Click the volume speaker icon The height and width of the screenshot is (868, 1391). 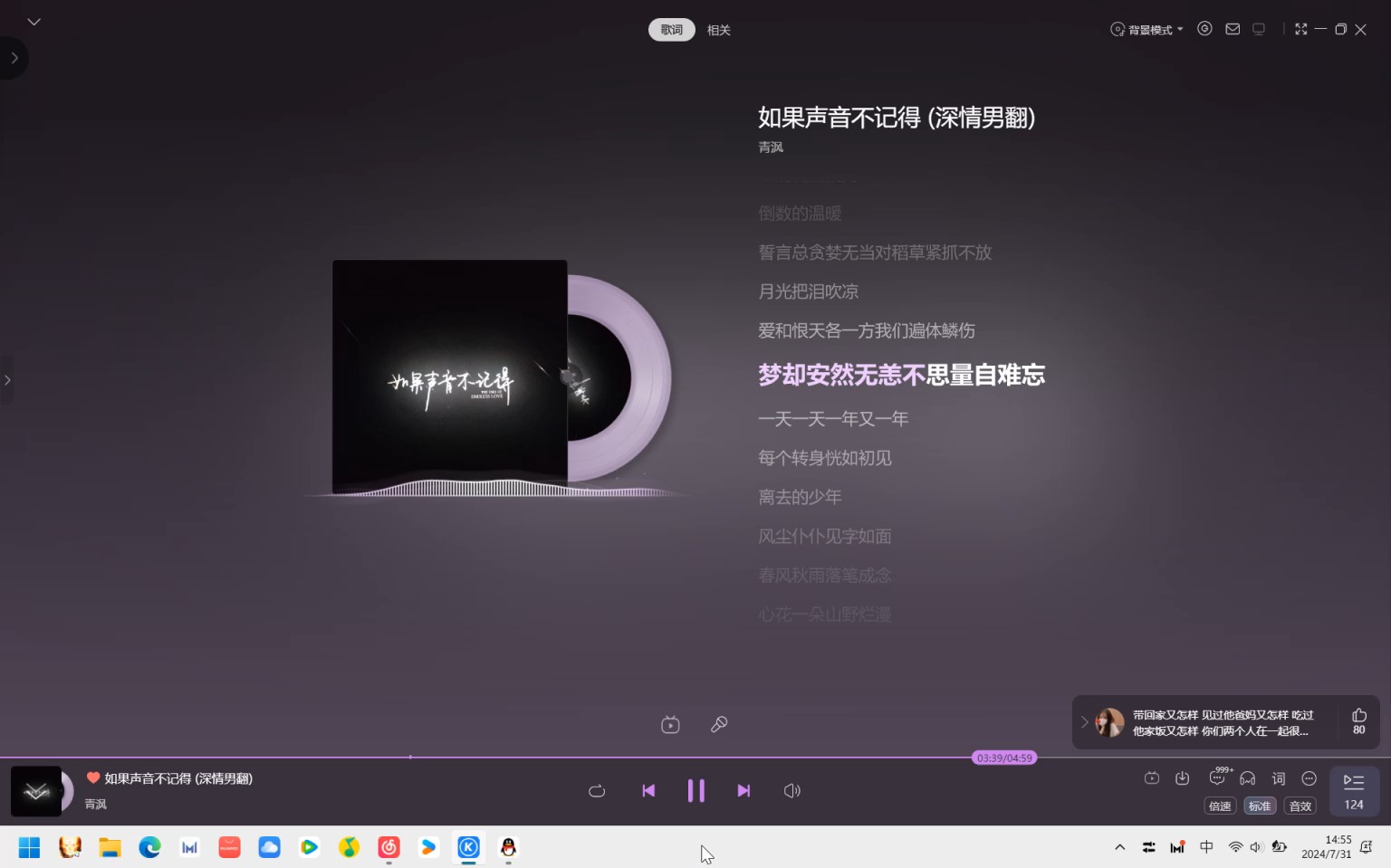point(792,791)
